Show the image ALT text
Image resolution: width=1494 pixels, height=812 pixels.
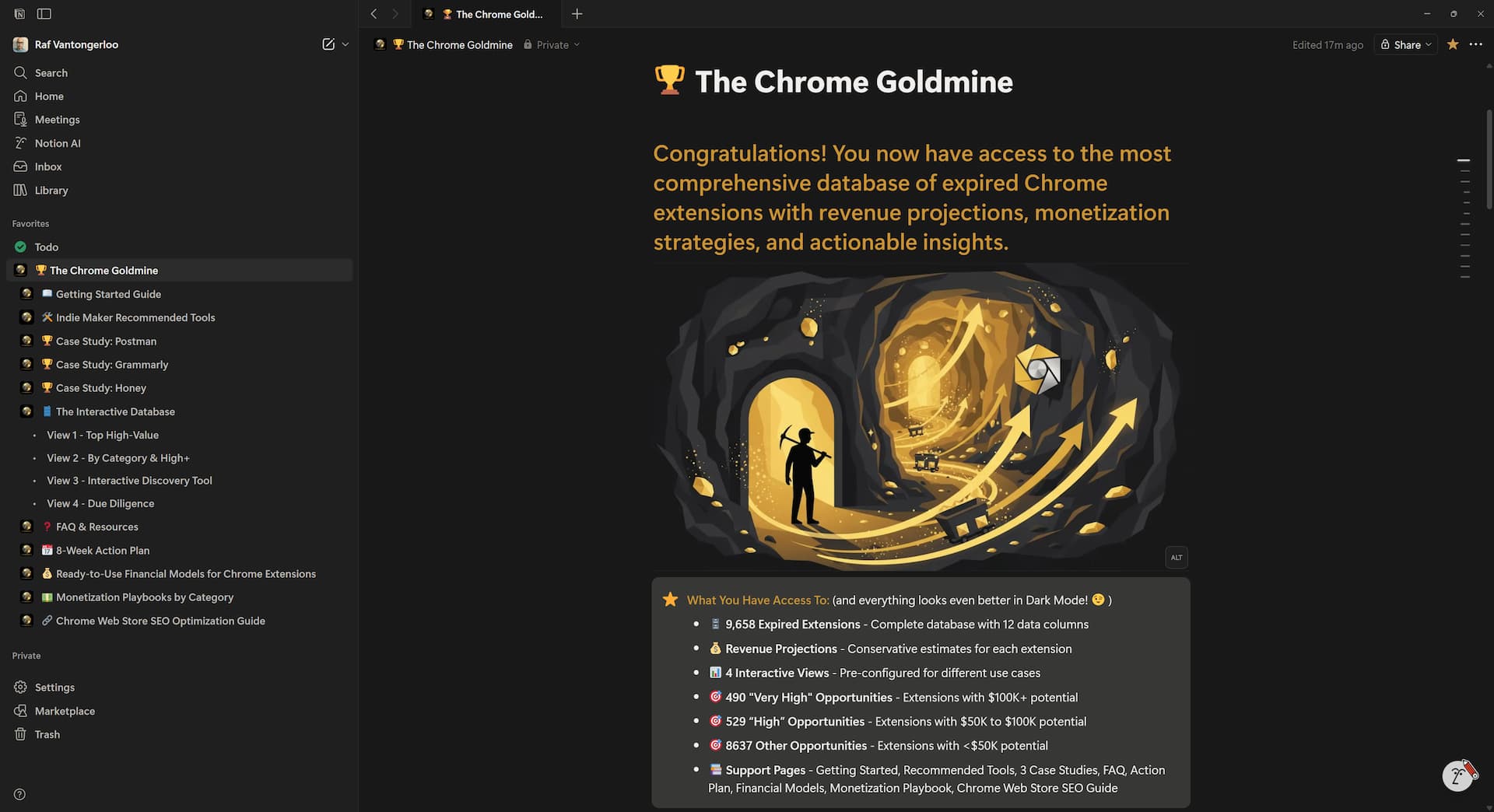(1176, 557)
